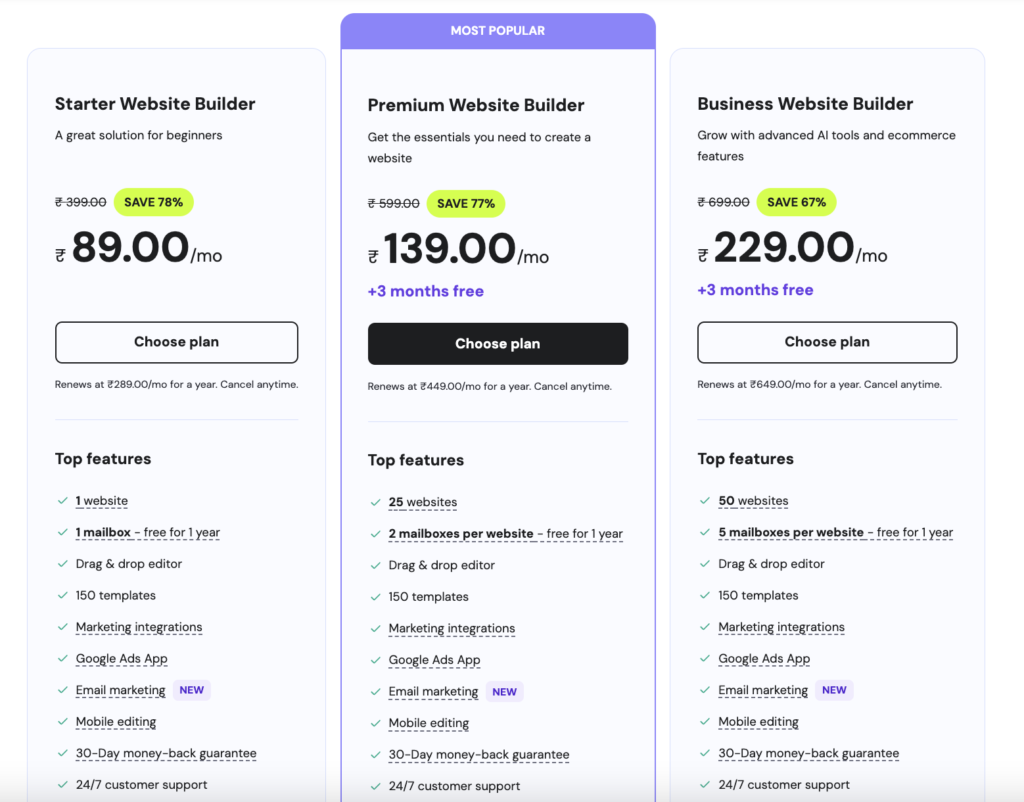Viewport: 1024px width, 802px height.
Task: Click Choose plan for Business Website Builder
Action: click(826, 342)
